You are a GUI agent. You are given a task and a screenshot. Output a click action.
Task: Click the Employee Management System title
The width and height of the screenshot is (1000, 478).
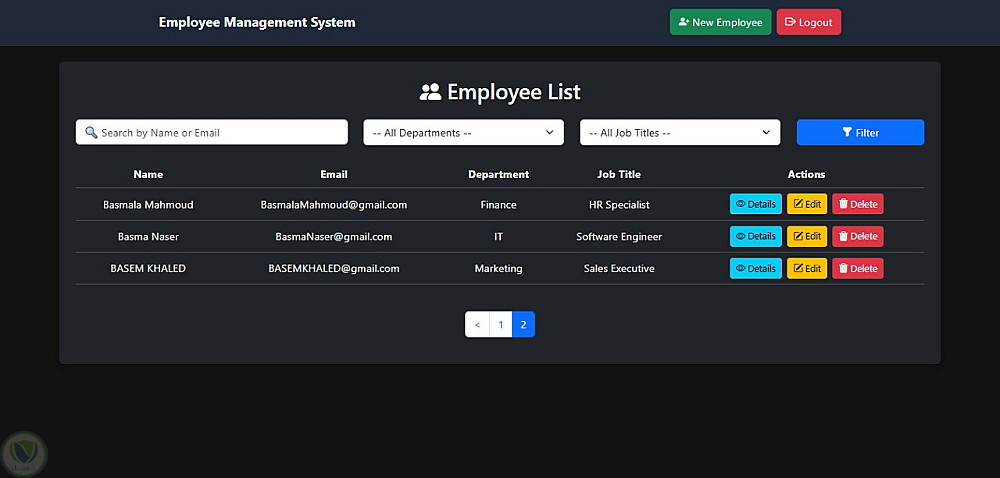tap(257, 22)
